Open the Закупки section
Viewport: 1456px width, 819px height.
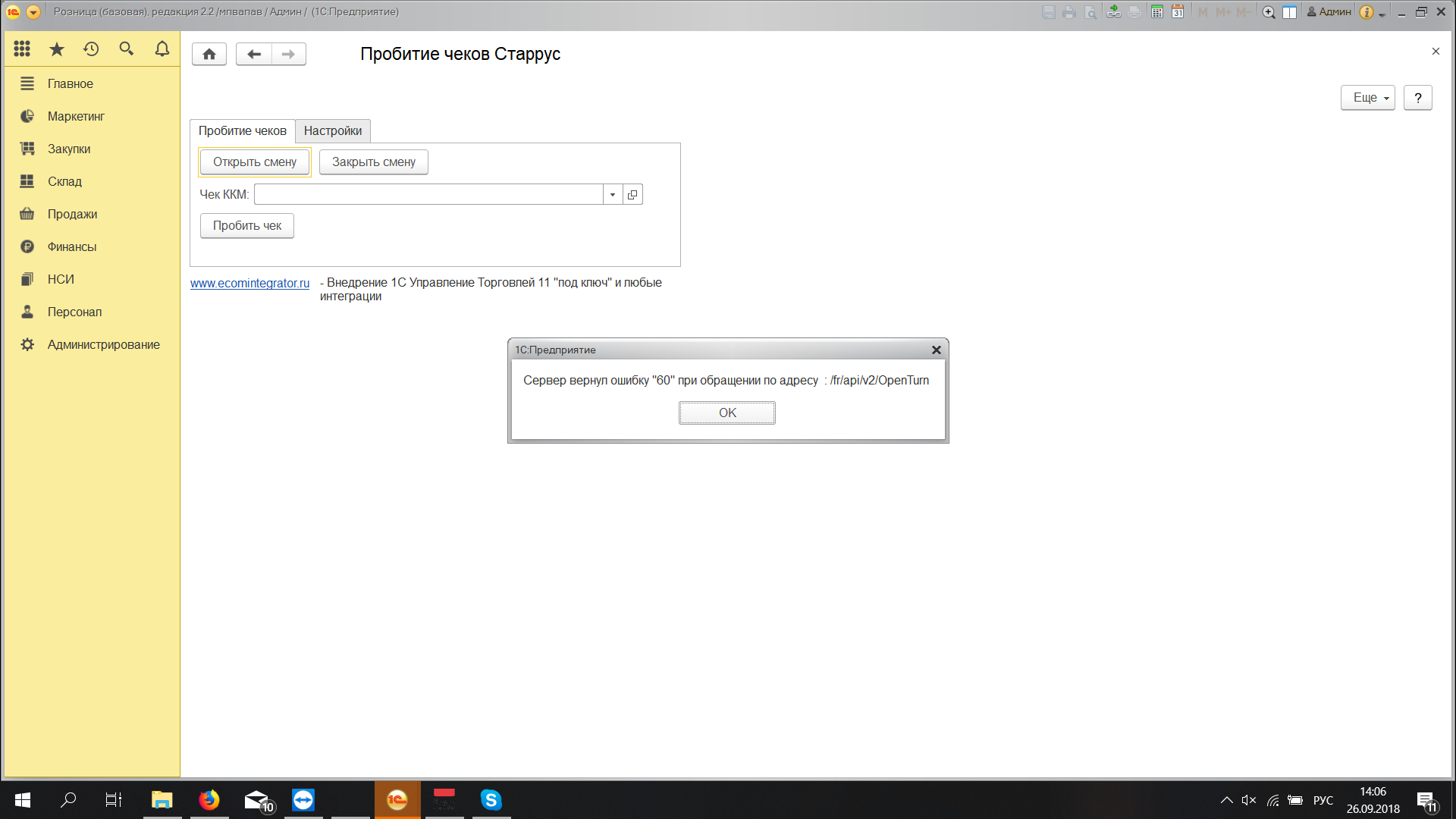[91, 149]
